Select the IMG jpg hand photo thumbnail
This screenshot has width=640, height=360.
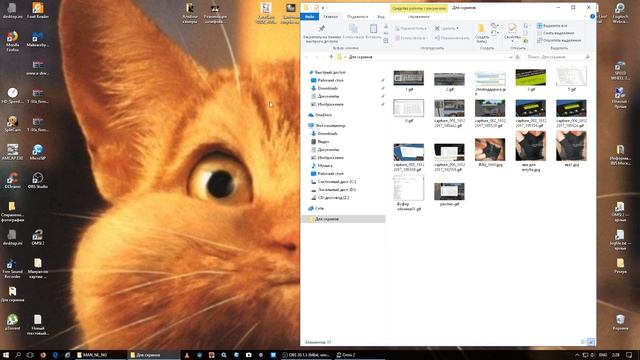pyautogui.click(x=490, y=149)
